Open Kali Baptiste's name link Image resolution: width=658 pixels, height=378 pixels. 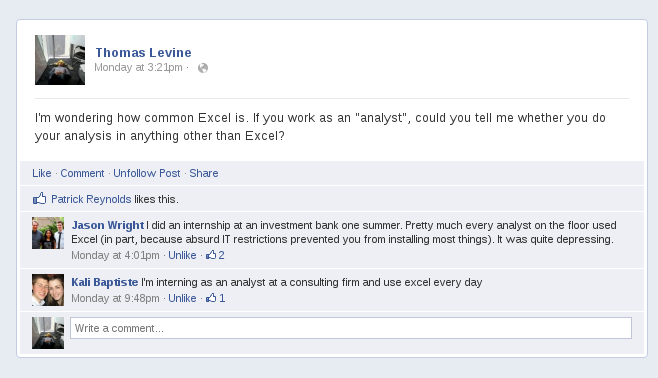pos(104,282)
